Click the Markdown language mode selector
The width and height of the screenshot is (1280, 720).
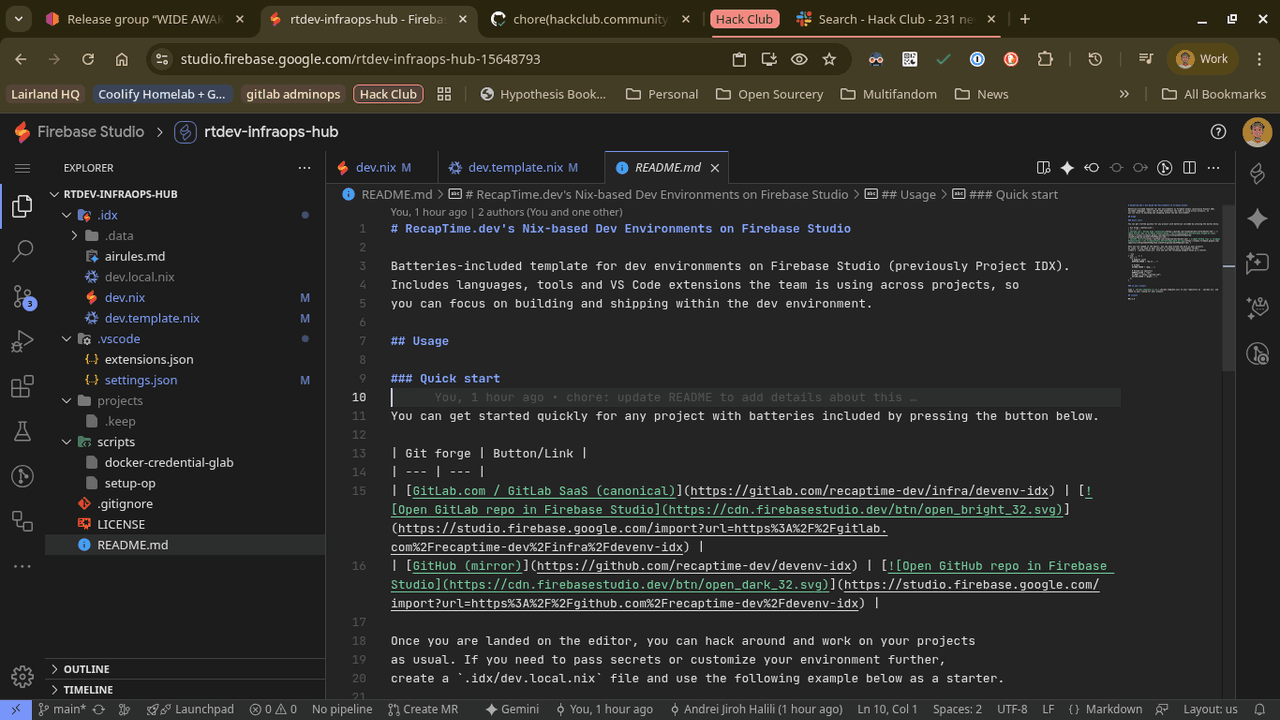tap(1113, 709)
